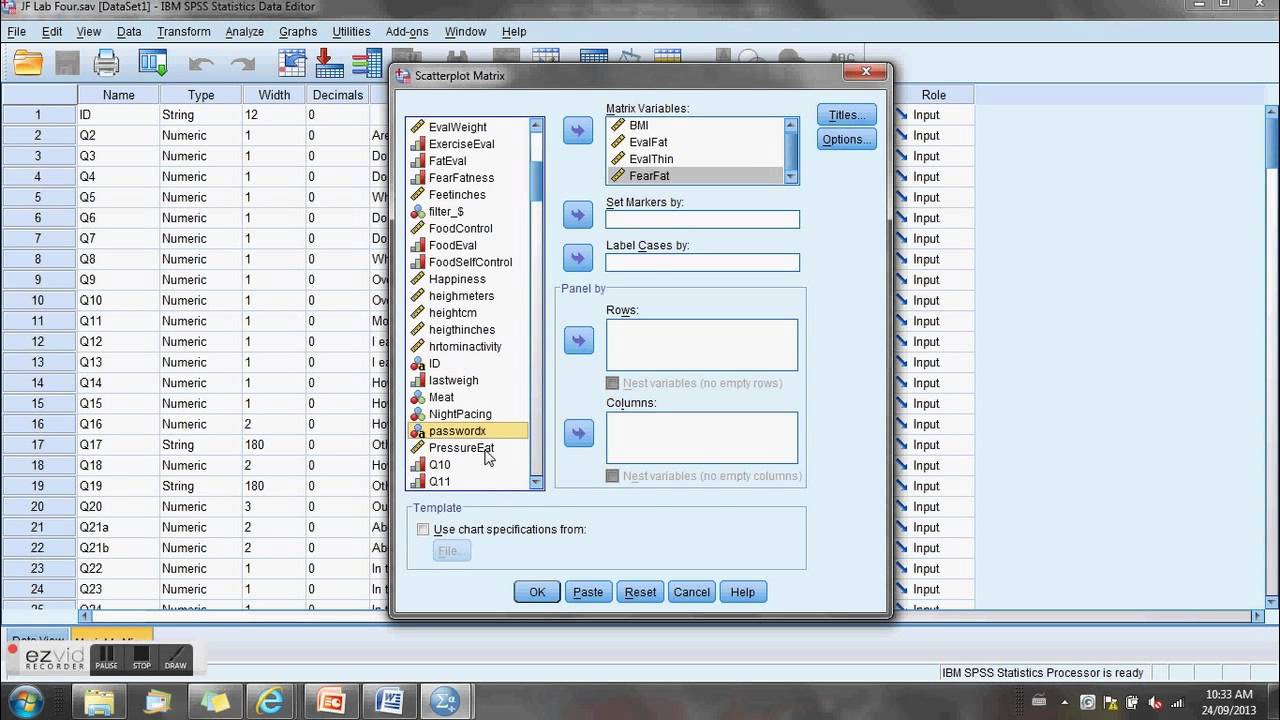Click the Go to variable toolbar icon
This screenshot has height=720, width=1280.
329,63
